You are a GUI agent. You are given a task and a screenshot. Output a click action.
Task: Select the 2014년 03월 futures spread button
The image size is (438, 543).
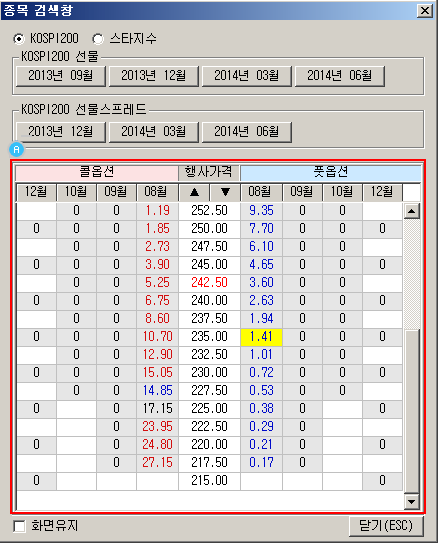[154, 132]
